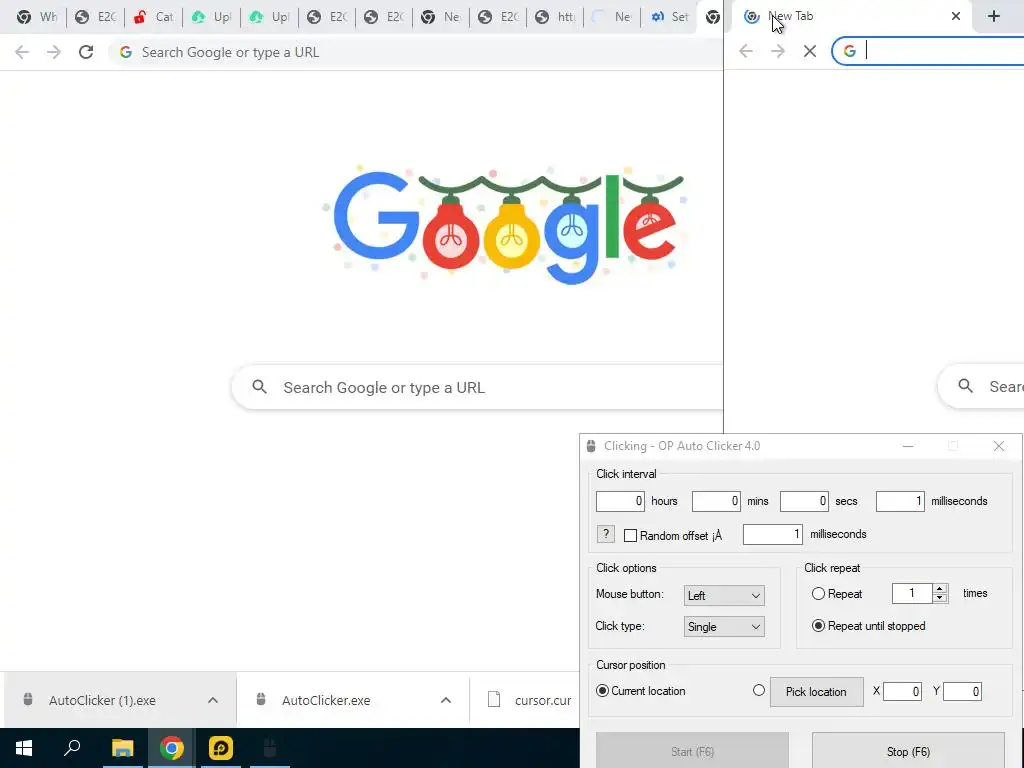Image resolution: width=1024 pixels, height=768 pixels.
Task: Open the Windows Start menu
Action: click(24, 748)
